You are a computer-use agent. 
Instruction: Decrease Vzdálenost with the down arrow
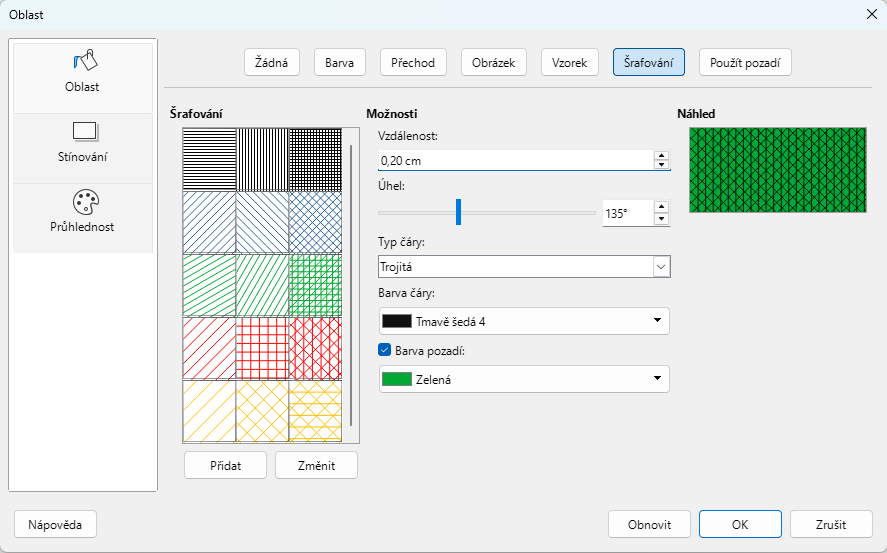(661, 165)
